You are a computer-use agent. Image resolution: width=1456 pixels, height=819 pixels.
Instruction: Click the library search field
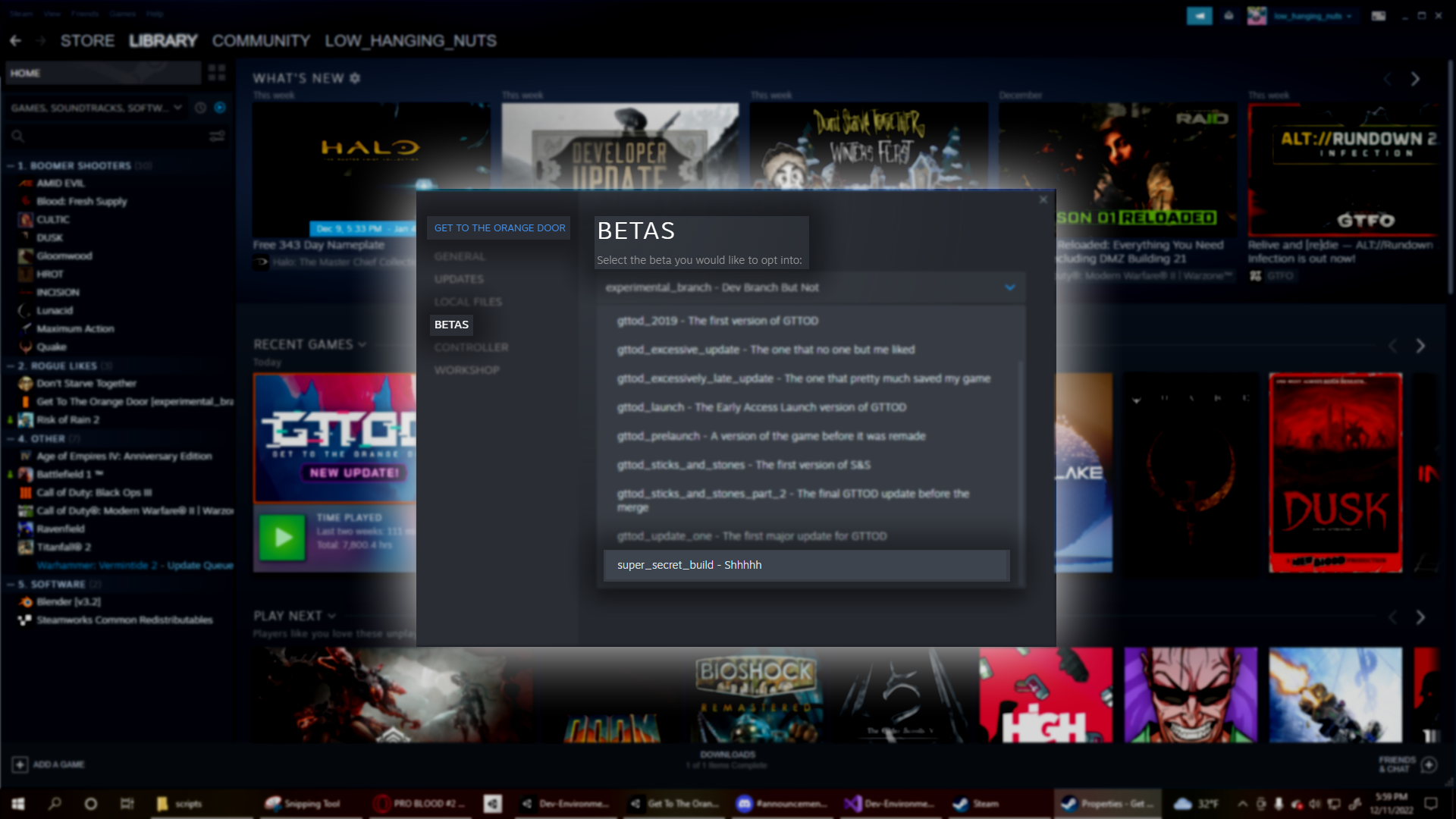[106, 136]
